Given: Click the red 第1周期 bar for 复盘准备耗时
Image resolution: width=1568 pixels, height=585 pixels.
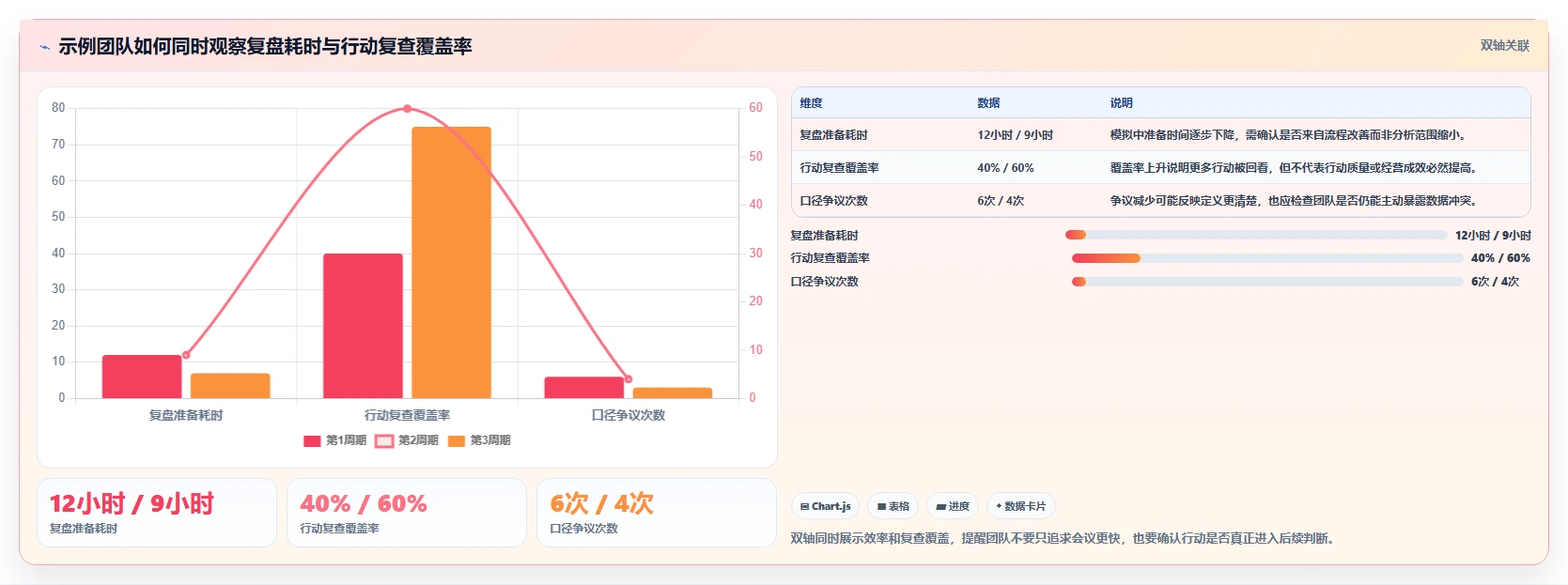Looking at the screenshot, I should (x=142, y=377).
